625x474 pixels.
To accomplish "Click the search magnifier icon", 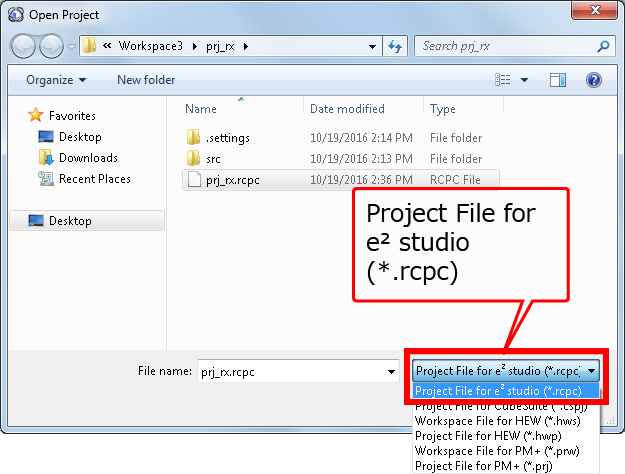I will point(603,46).
